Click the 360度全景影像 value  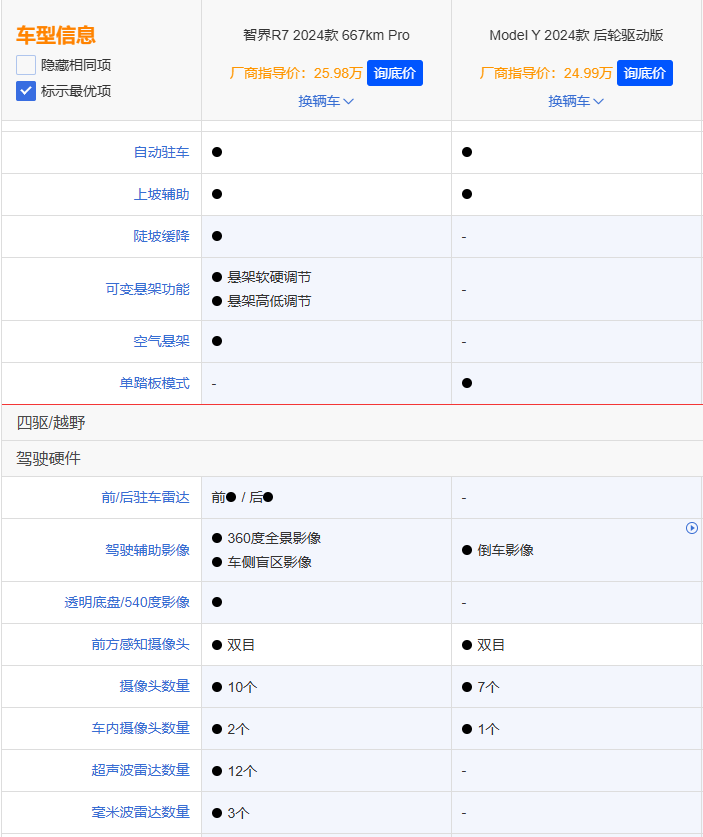tap(274, 538)
